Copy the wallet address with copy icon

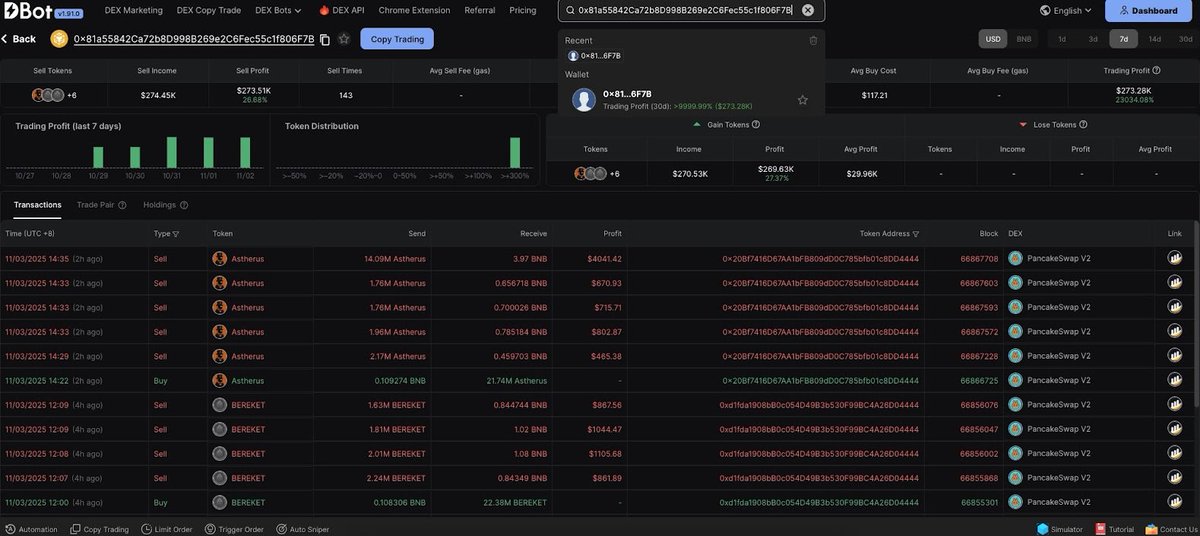pyautogui.click(x=325, y=39)
